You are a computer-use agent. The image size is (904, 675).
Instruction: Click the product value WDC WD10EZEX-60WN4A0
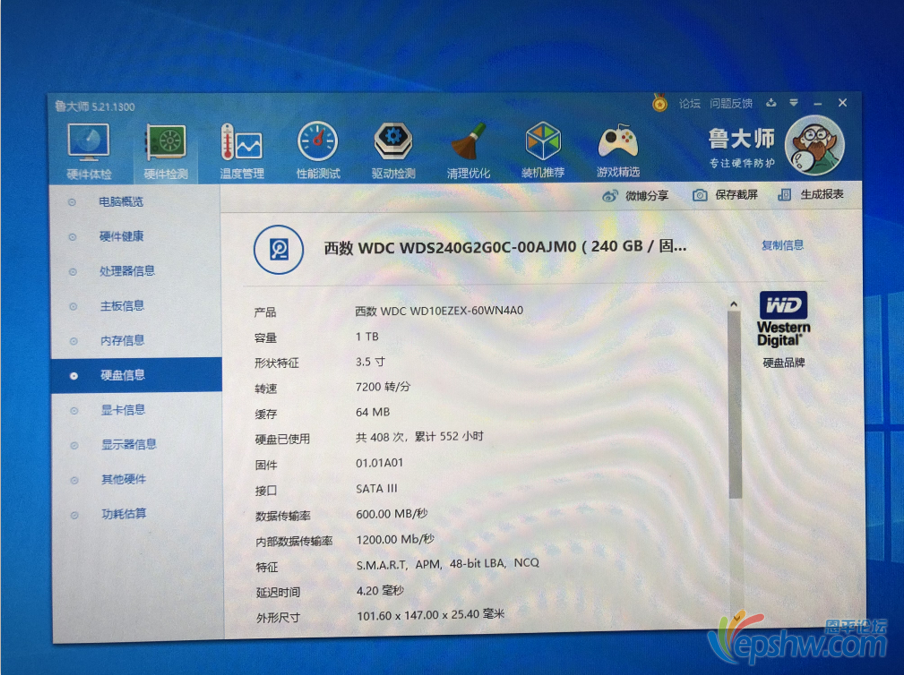coord(439,311)
